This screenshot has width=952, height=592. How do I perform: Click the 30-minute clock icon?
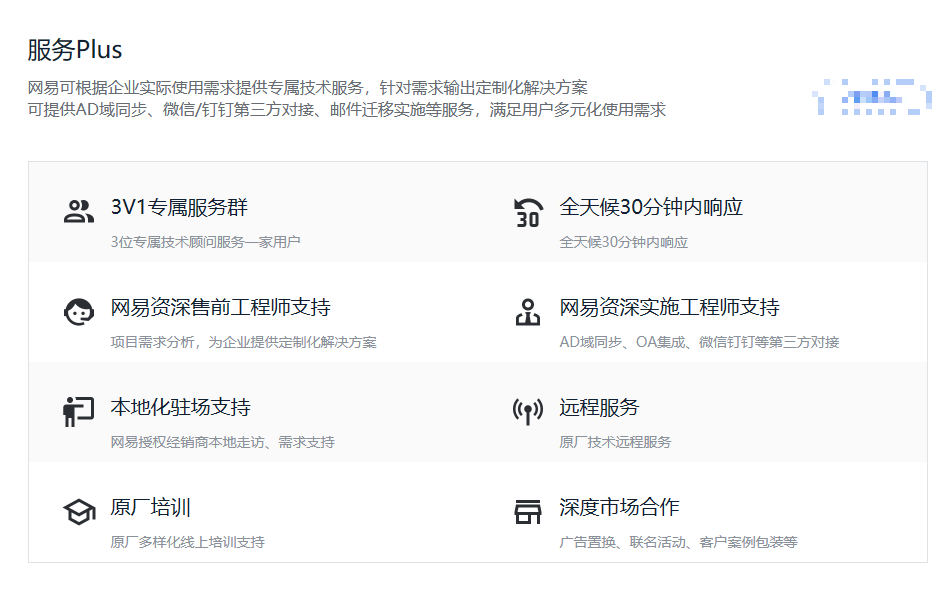pyautogui.click(x=528, y=213)
